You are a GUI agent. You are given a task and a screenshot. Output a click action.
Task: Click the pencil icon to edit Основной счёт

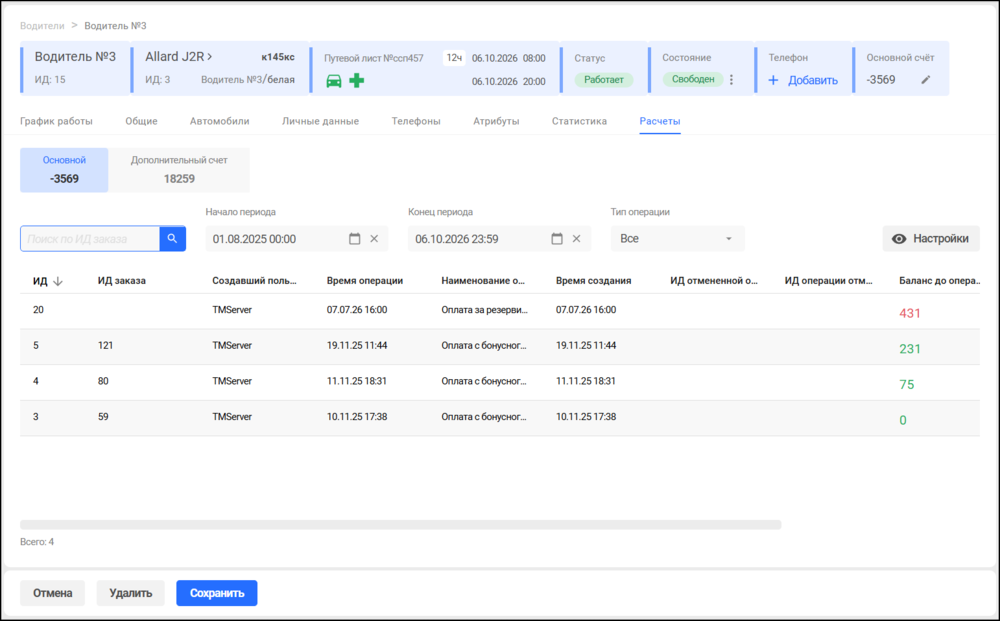click(925, 80)
